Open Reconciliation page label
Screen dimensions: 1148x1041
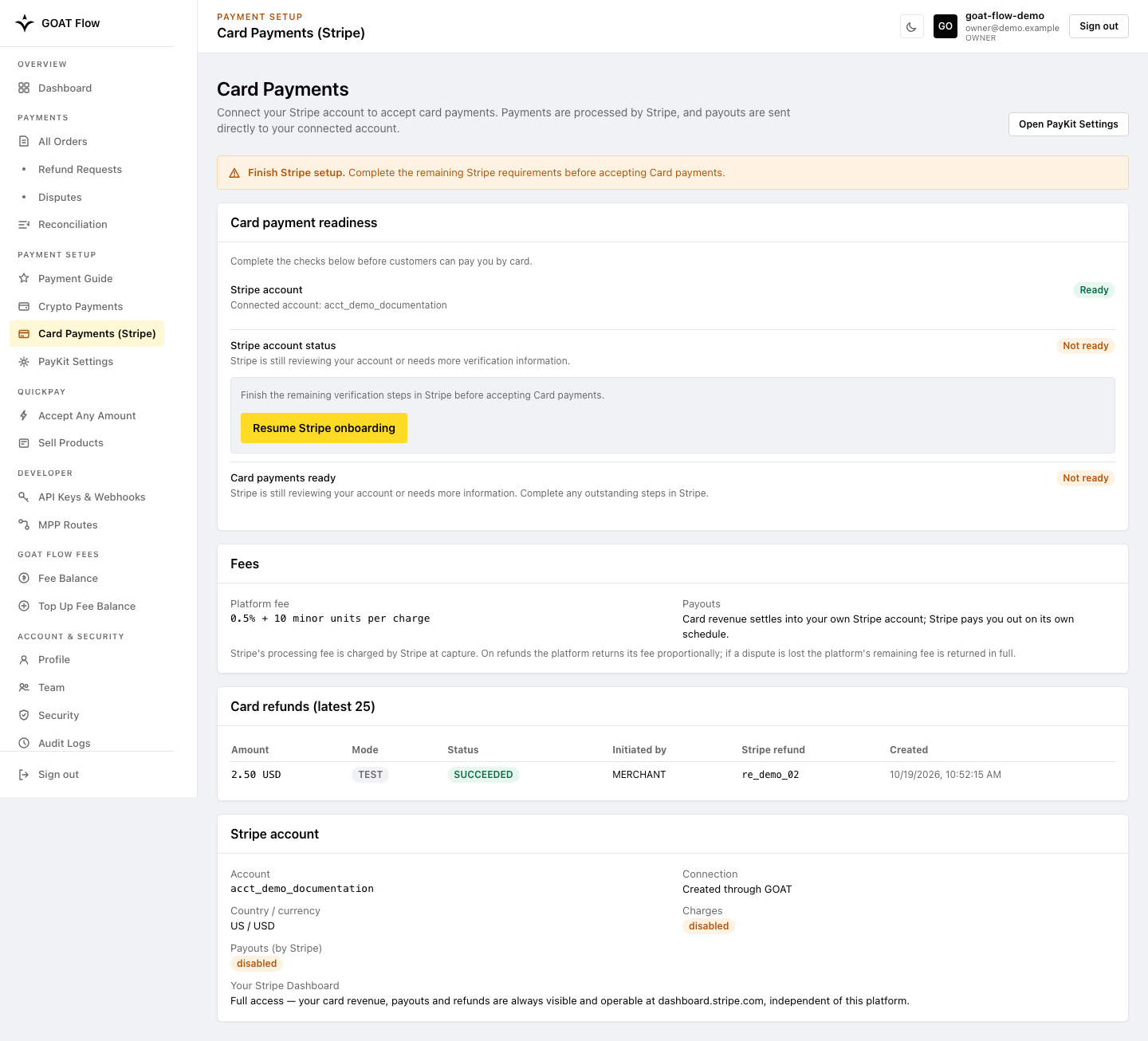pyautogui.click(x=73, y=225)
